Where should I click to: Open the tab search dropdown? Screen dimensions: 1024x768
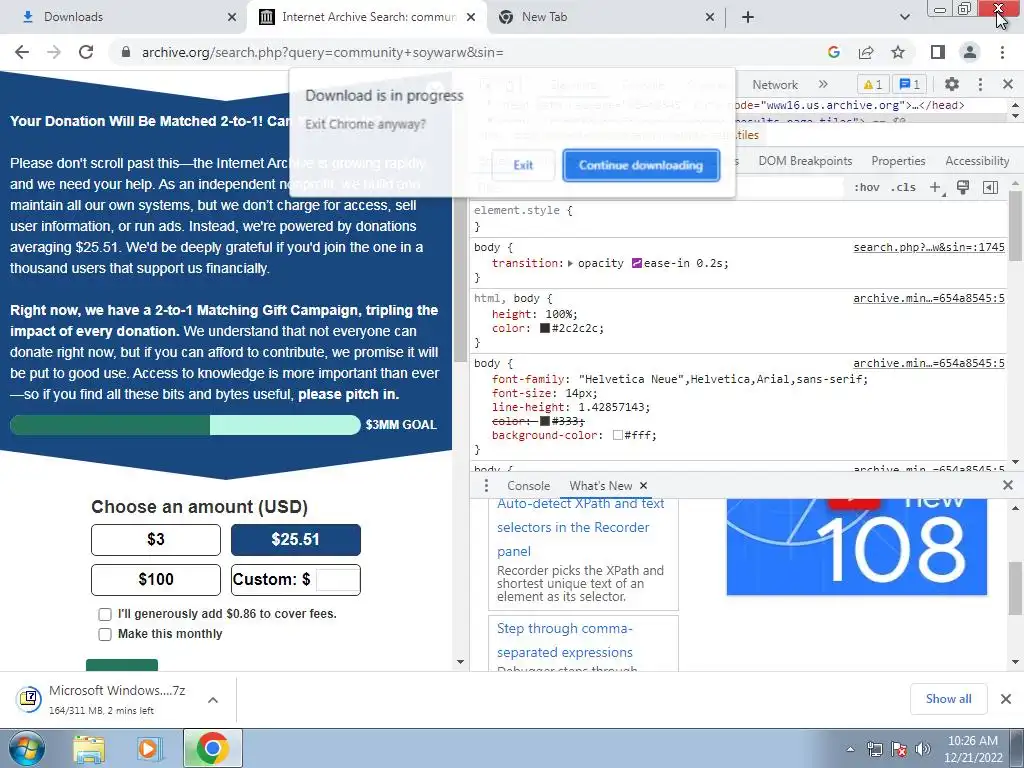click(904, 17)
